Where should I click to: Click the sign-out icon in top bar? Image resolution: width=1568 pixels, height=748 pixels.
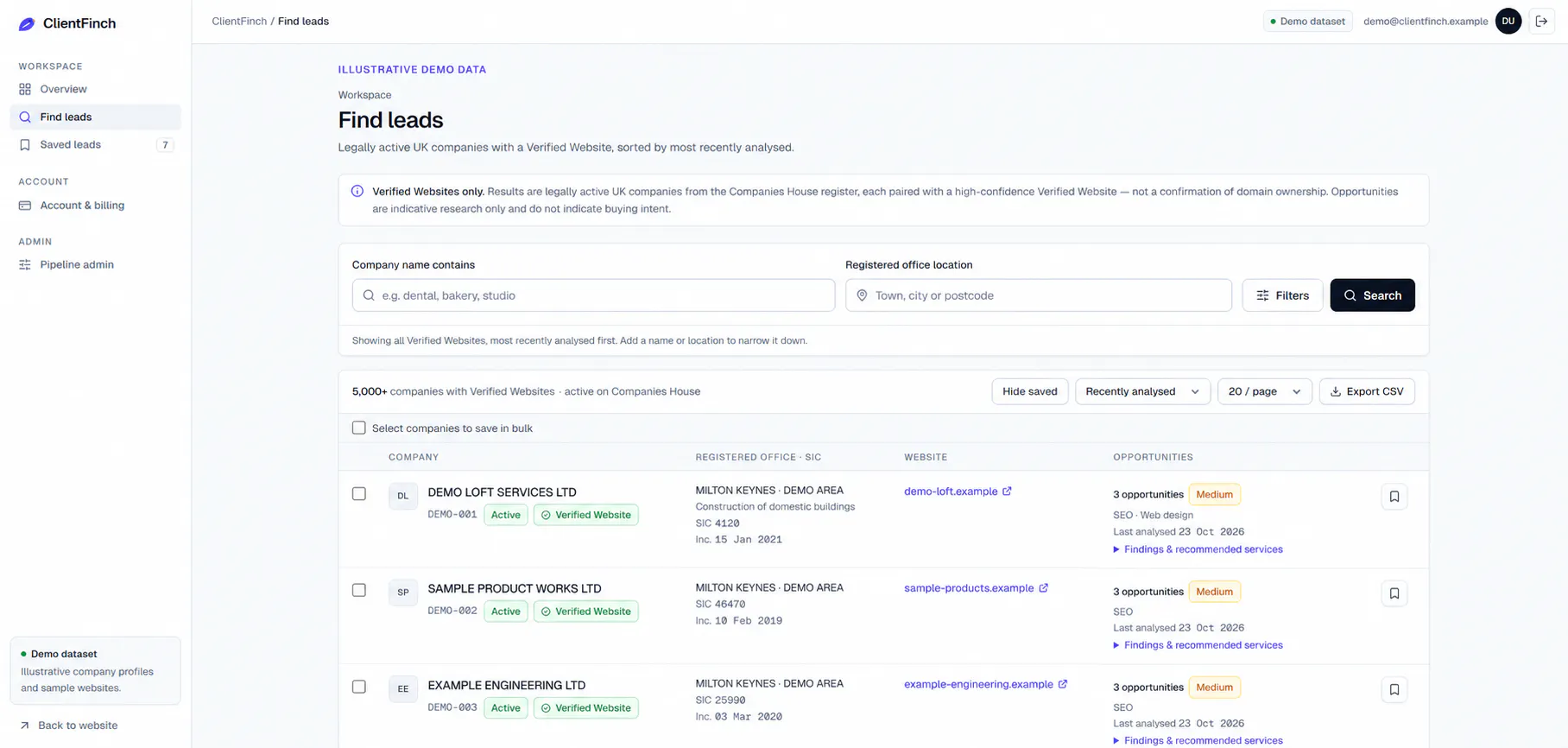click(x=1541, y=22)
